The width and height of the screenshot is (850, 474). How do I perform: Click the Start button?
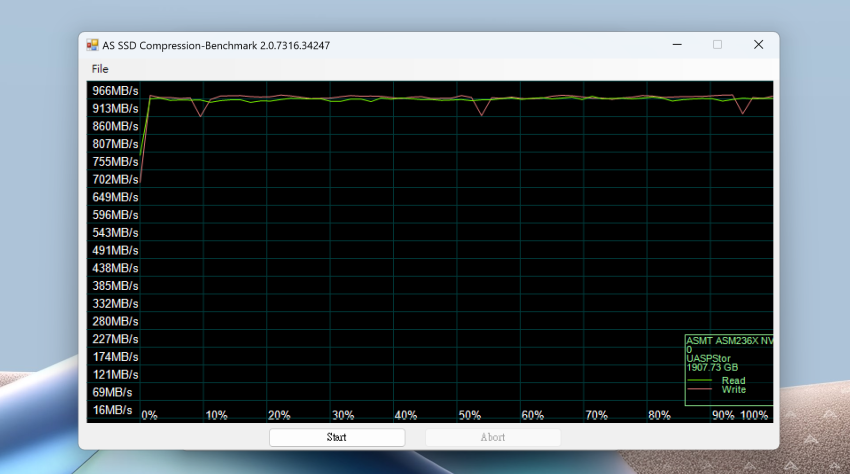click(337, 437)
